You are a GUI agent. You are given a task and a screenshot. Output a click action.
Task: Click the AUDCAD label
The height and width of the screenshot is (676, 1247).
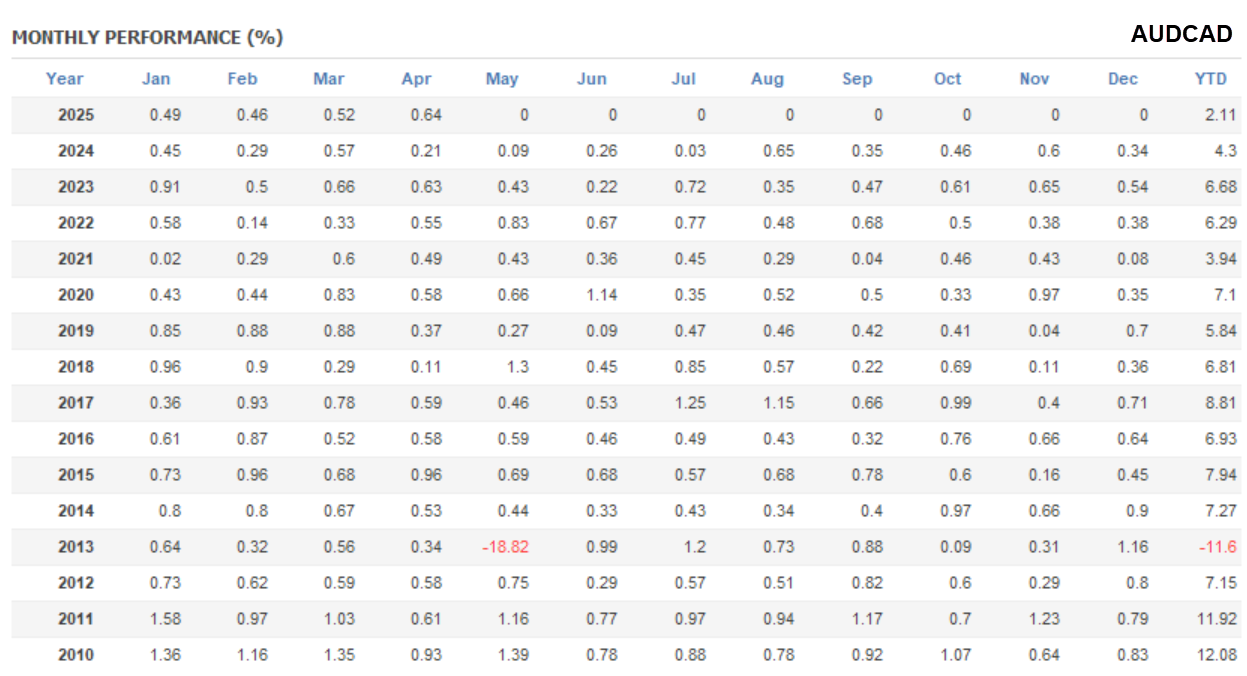coord(1181,35)
